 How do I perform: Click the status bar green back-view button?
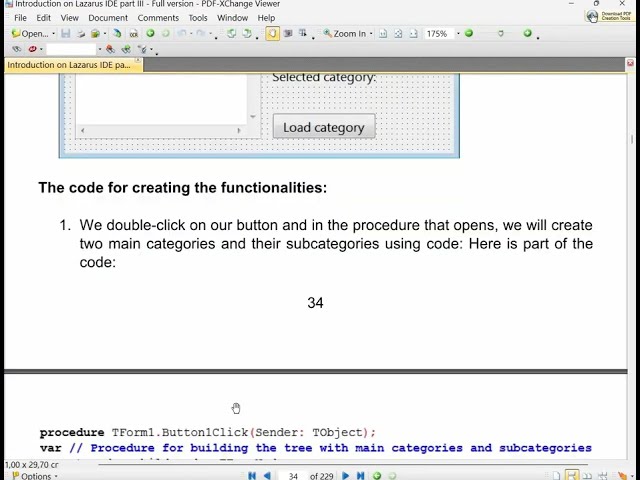377,476
